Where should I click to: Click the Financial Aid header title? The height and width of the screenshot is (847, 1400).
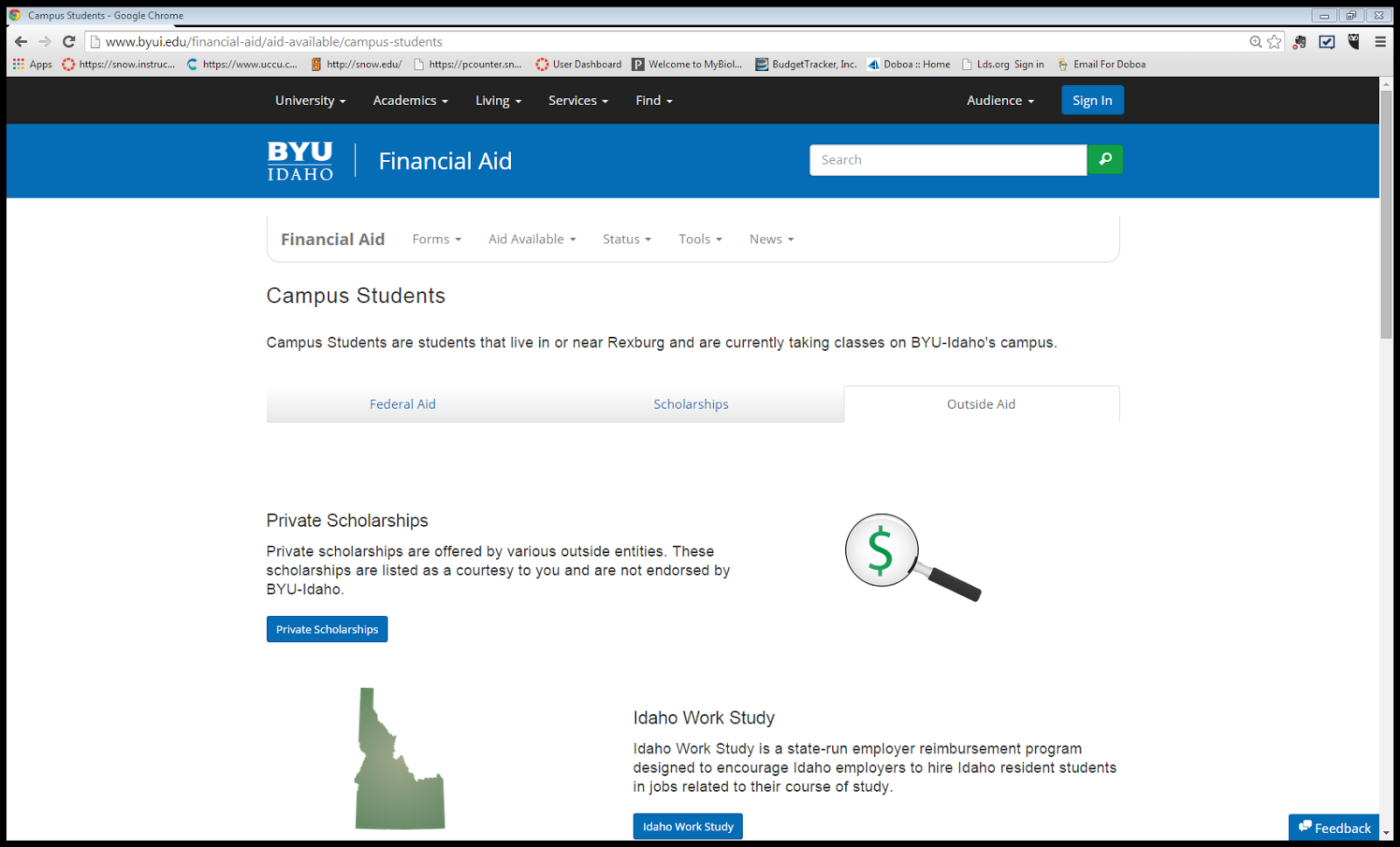pos(445,161)
